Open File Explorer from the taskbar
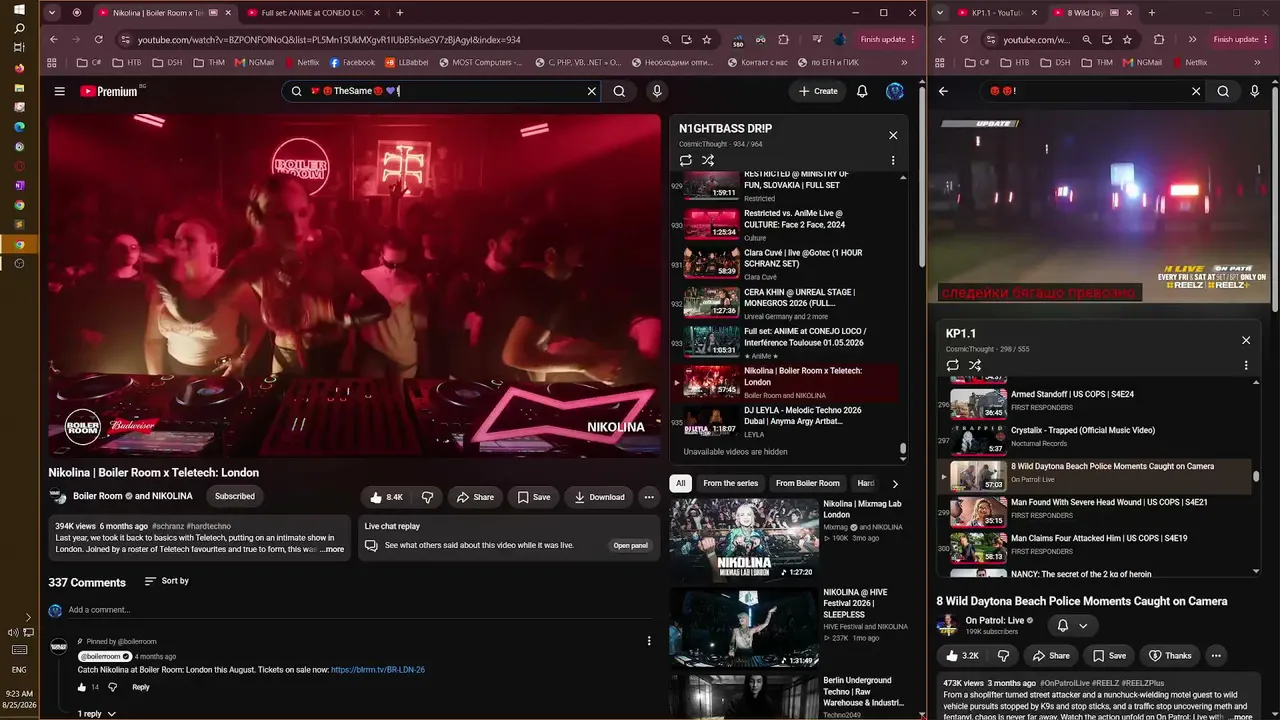Viewport: 1280px width, 720px height. (x=19, y=88)
